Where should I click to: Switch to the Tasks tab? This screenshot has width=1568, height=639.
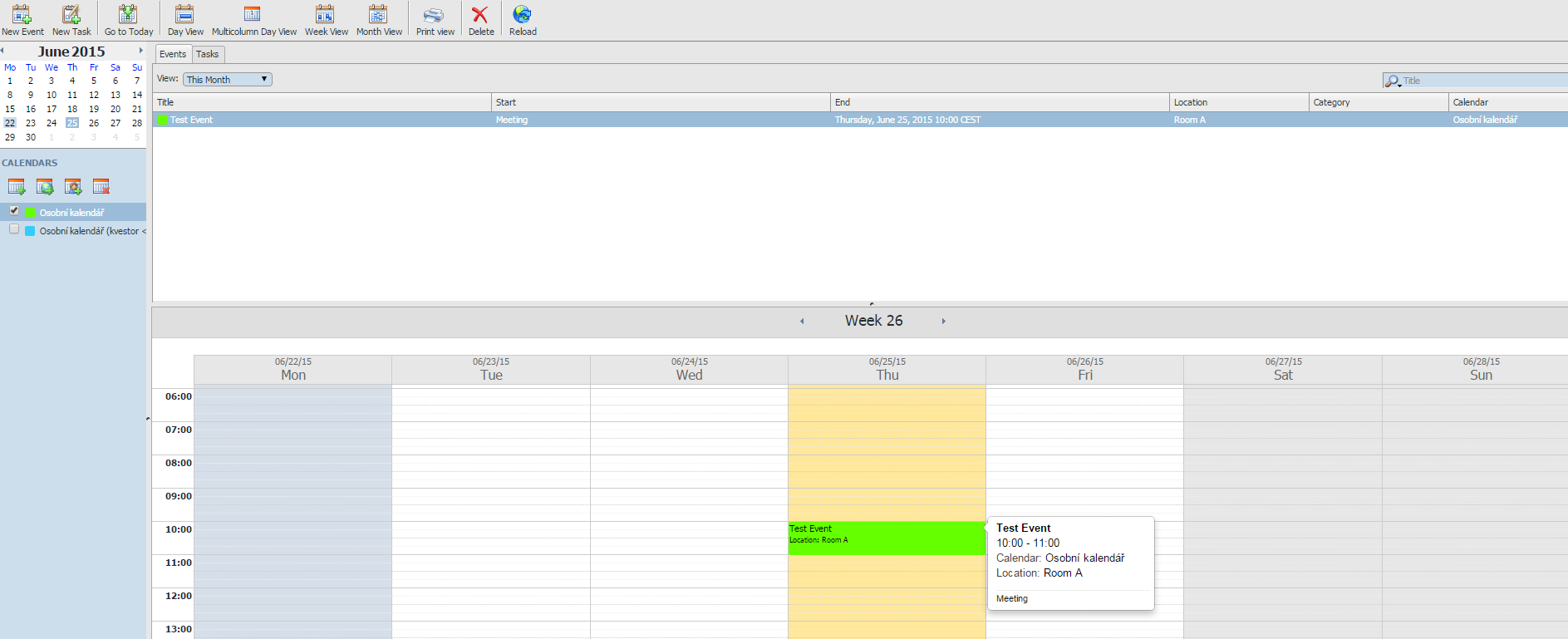[x=208, y=54]
